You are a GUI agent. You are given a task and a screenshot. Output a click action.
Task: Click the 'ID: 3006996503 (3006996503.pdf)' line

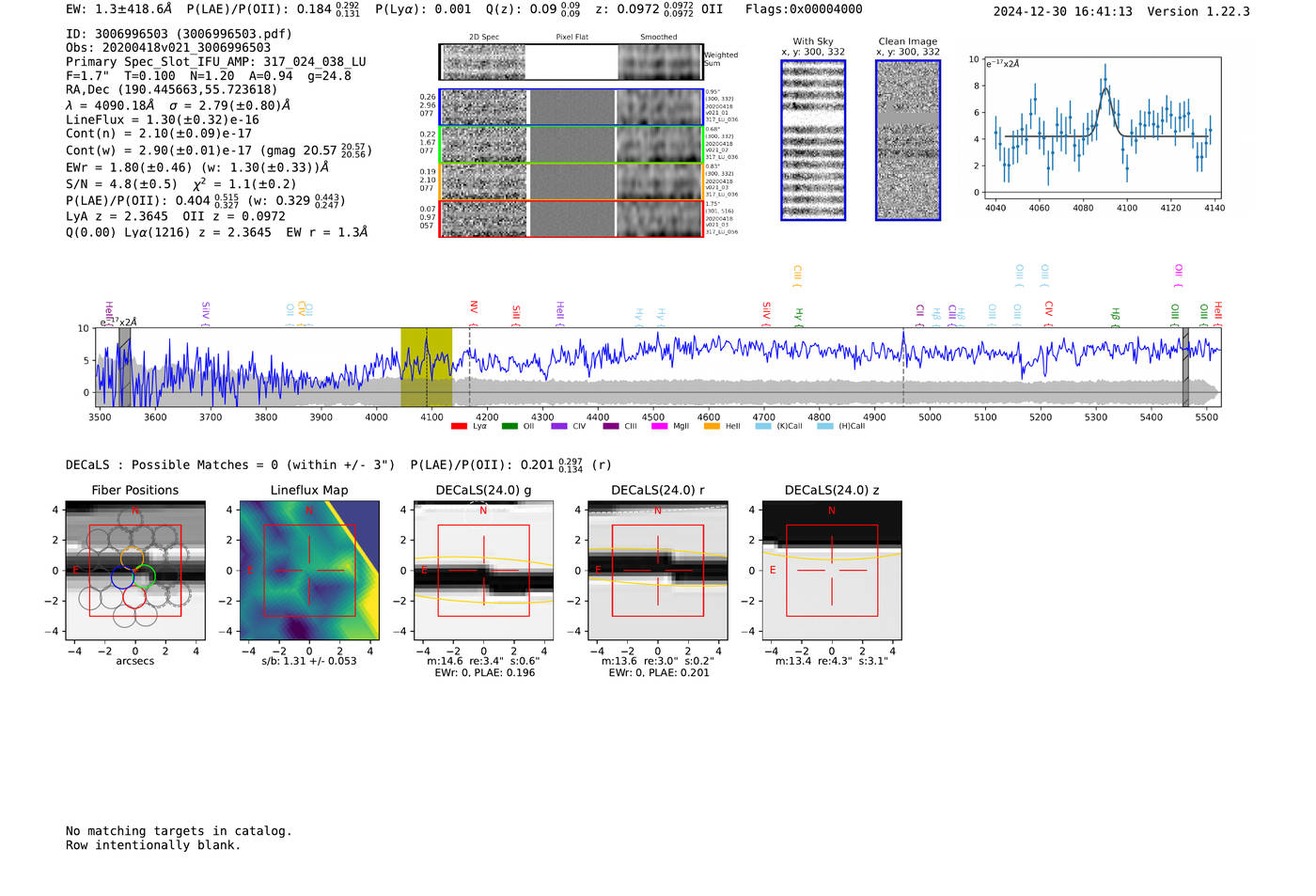pyautogui.click(x=179, y=34)
